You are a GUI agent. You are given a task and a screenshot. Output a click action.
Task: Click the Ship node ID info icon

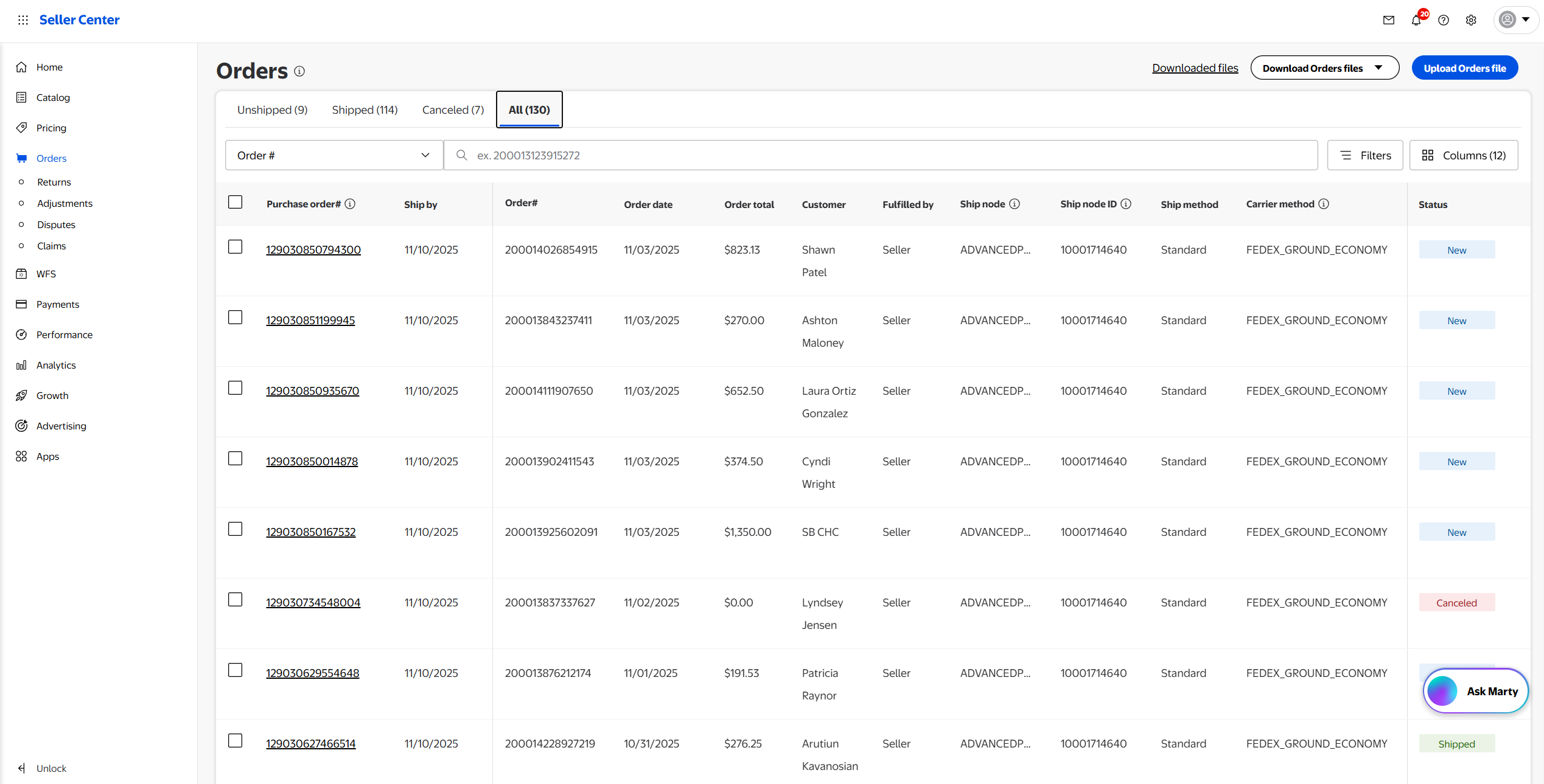[1126, 204]
